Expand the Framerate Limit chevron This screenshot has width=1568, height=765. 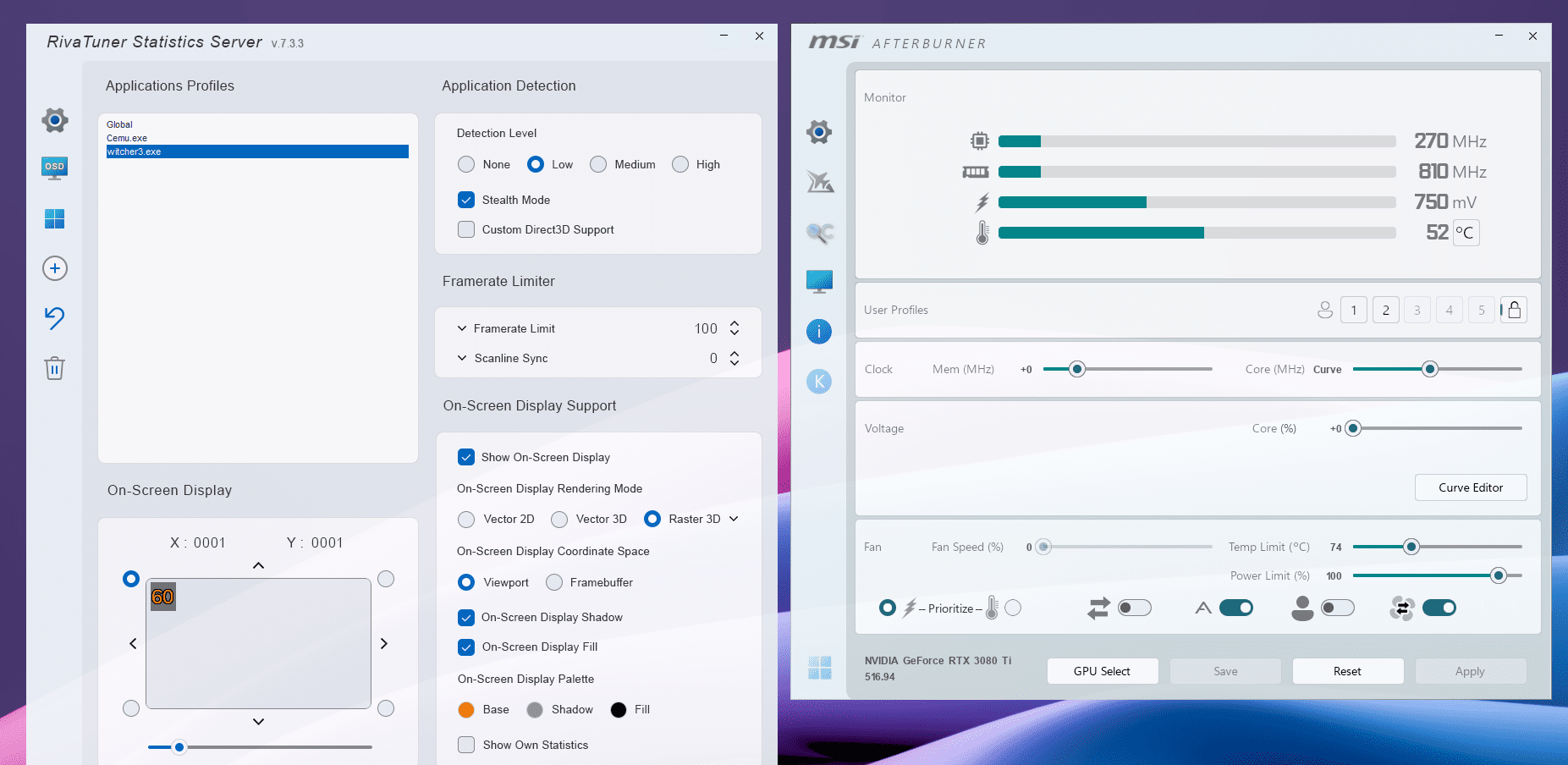coord(462,328)
